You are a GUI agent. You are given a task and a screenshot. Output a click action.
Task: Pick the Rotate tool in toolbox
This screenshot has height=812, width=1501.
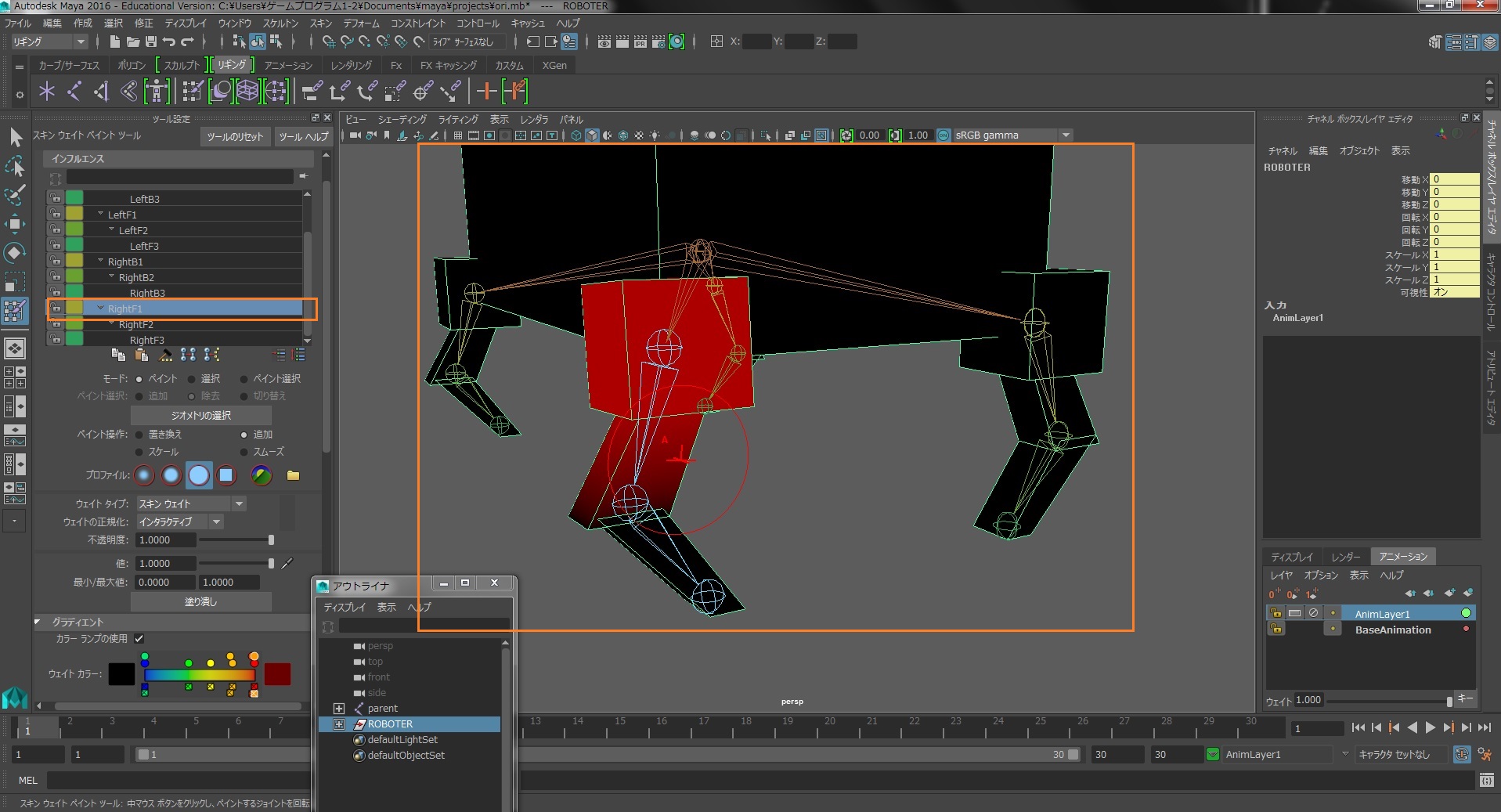(x=15, y=253)
